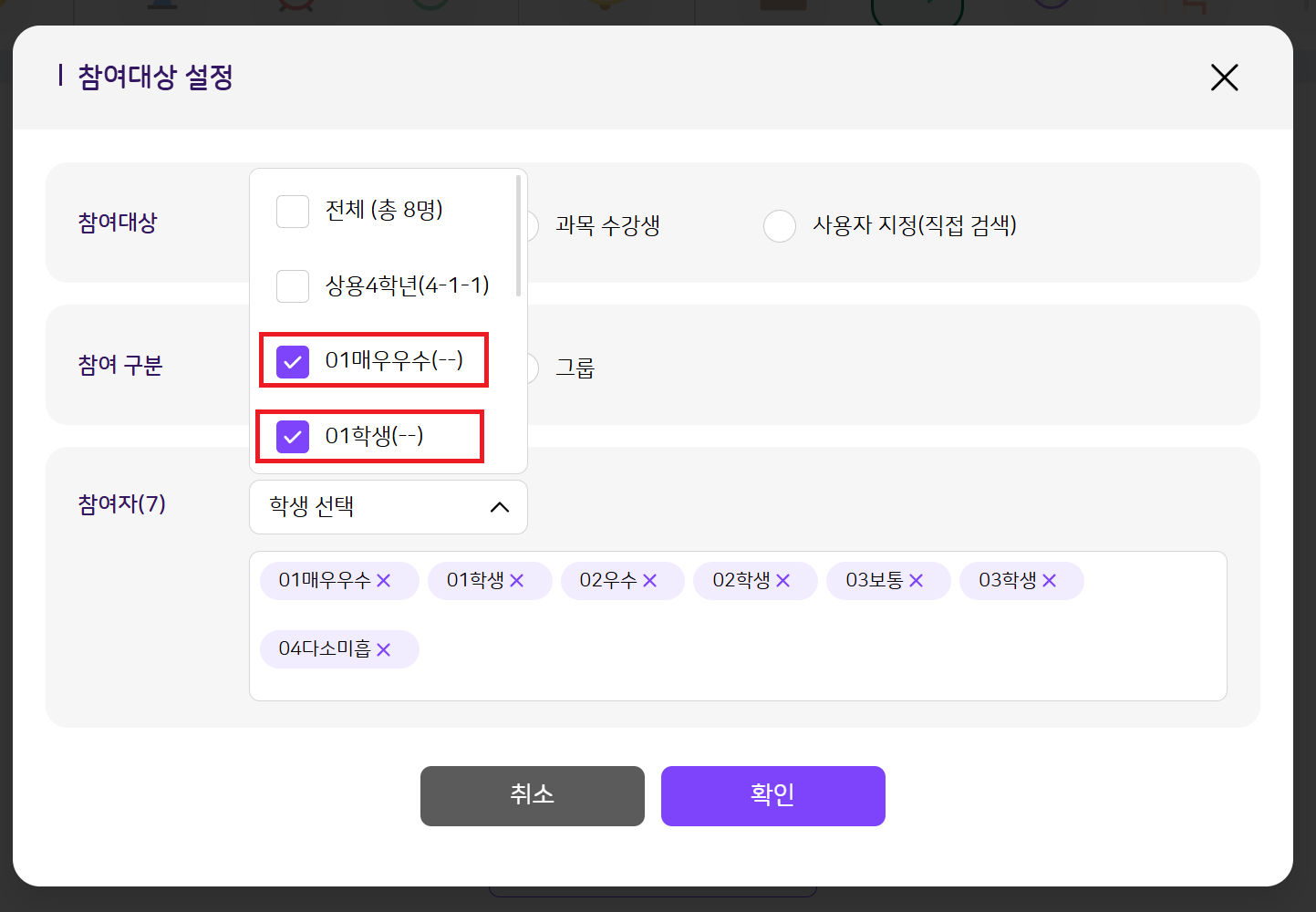Delete 02학생 chip with X icon
Viewport: 1316px width, 912px height.
(x=783, y=581)
